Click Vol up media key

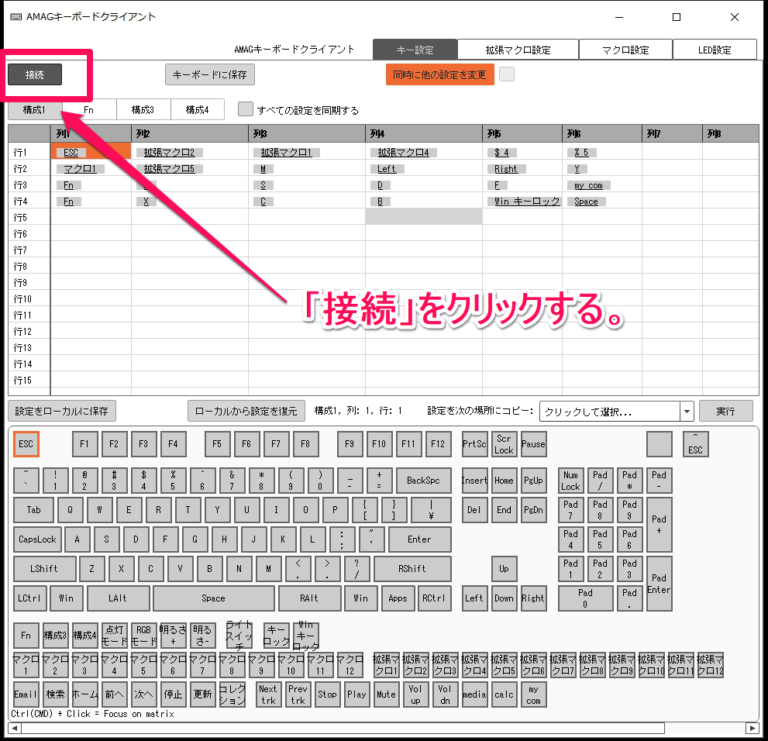(x=415, y=694)
